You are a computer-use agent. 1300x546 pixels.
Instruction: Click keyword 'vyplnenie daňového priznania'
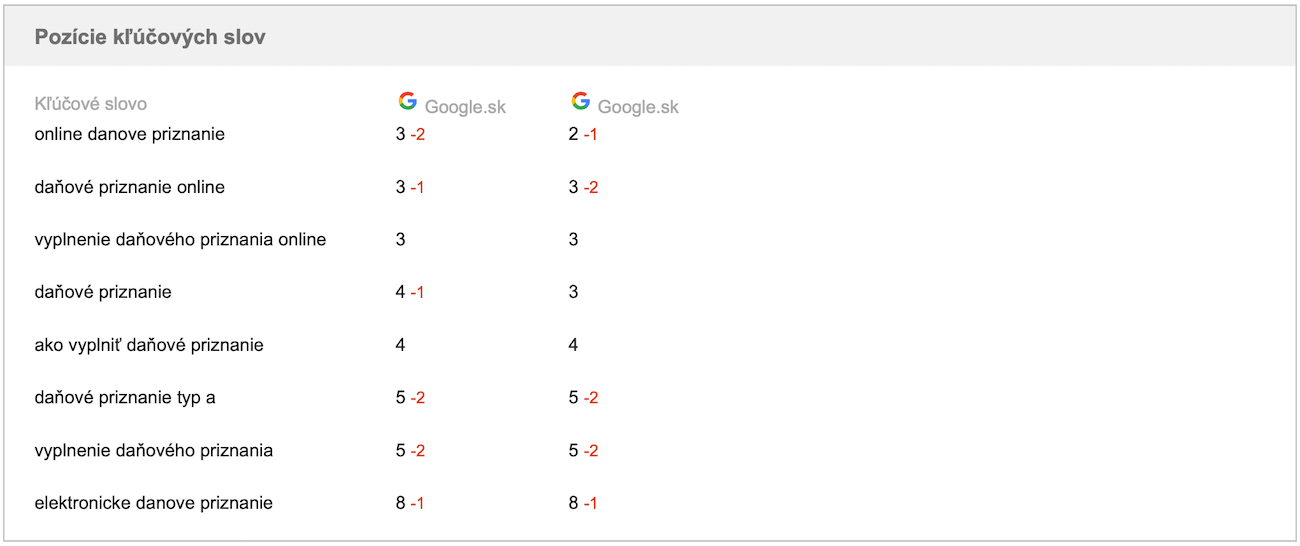[x=154, y=450]
